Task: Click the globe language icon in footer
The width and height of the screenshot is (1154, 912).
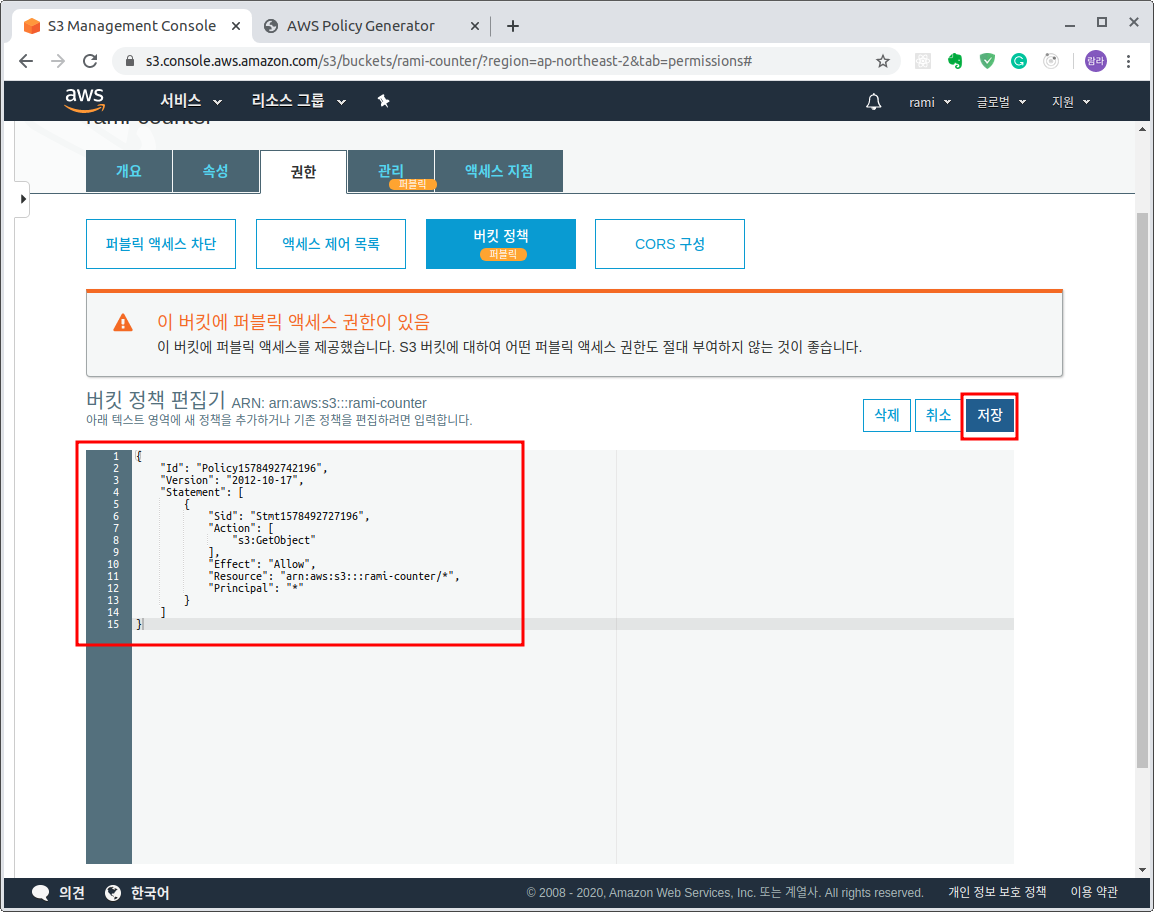Action: tap(113, 893)
